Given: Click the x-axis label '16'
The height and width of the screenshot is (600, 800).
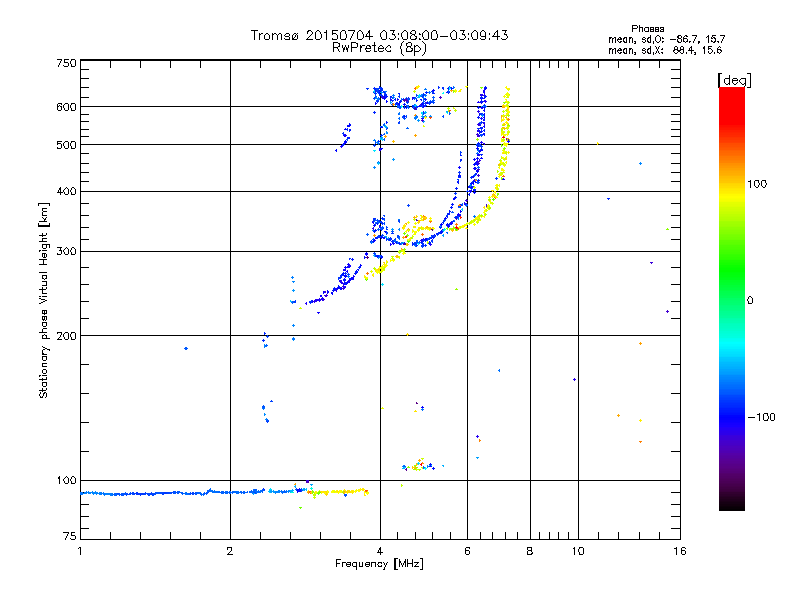Looking at the screenshot, I should pos(680,551).
